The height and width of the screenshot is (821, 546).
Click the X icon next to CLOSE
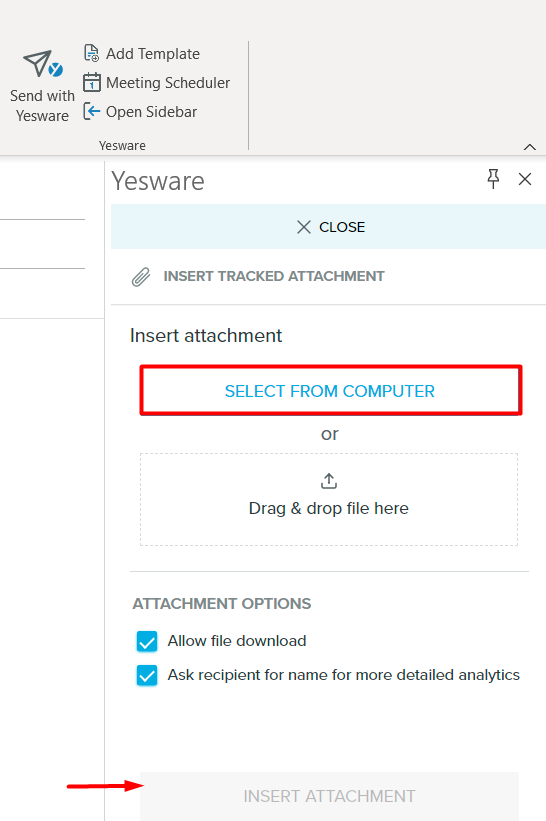pyautogui.click(x=304, y=227)
